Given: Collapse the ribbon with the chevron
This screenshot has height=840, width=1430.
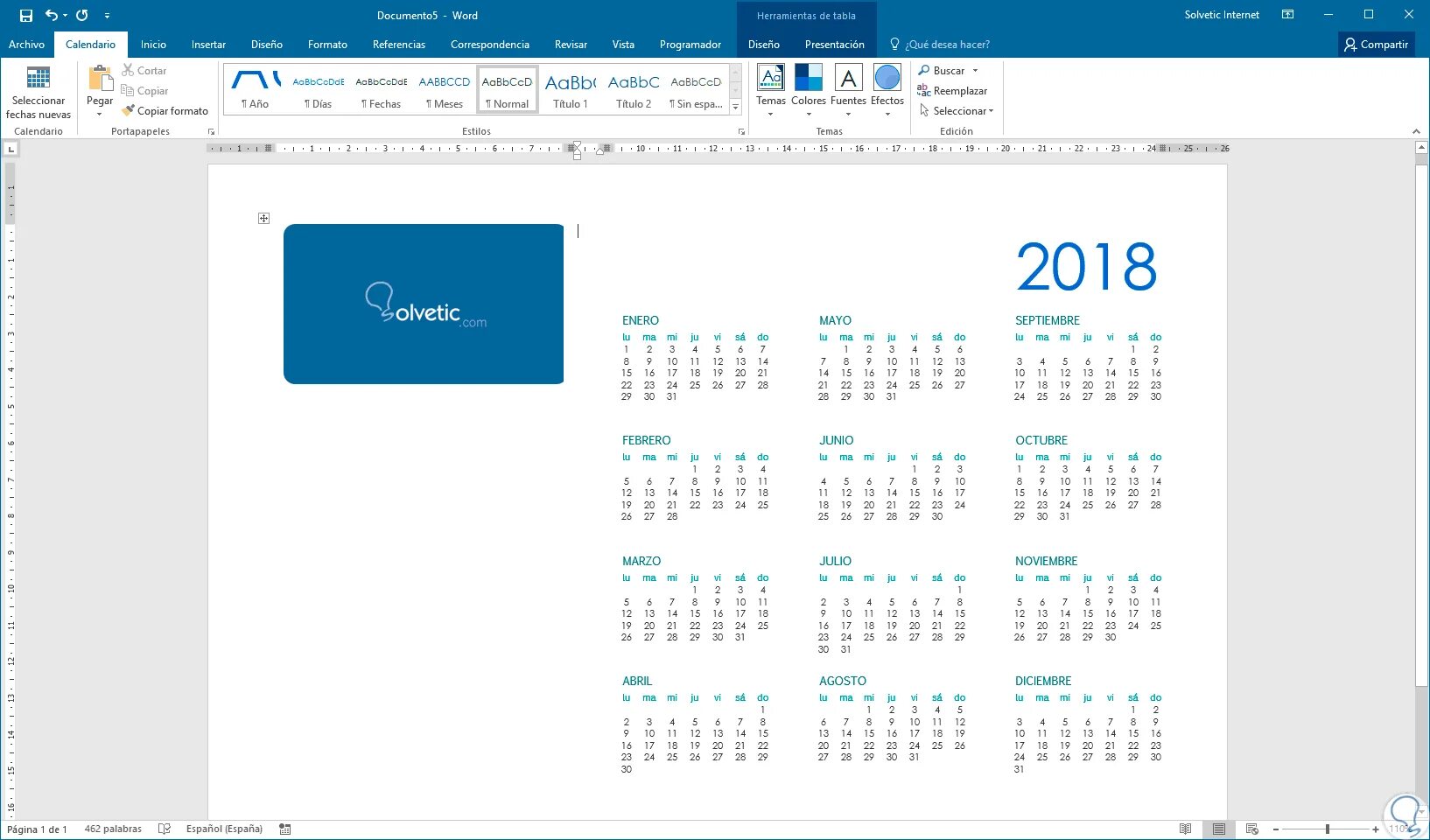Looking at the screenshot, I should tap(1416, 131).
